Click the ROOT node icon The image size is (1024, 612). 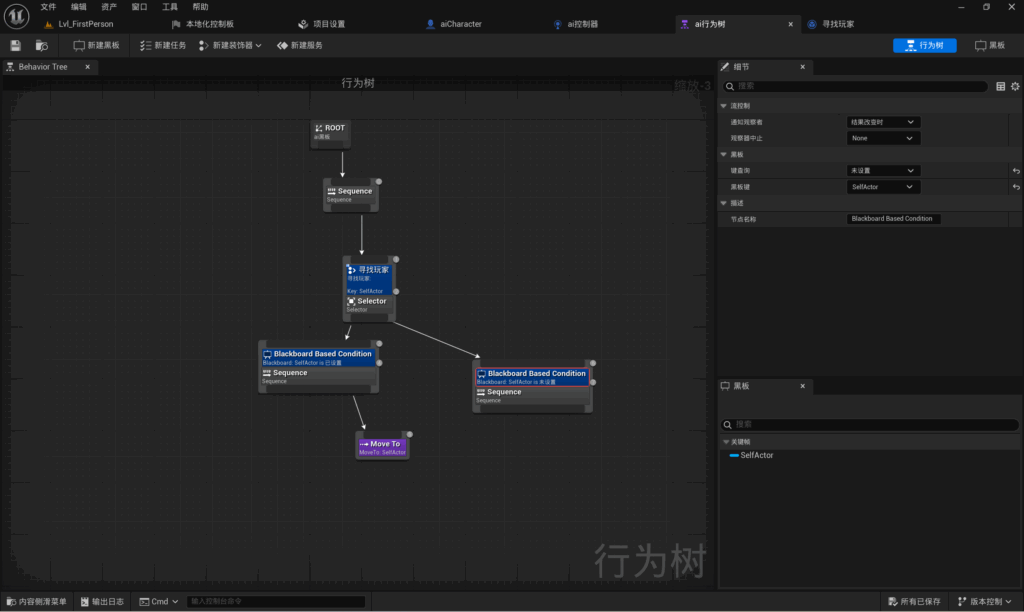point(319,128)
